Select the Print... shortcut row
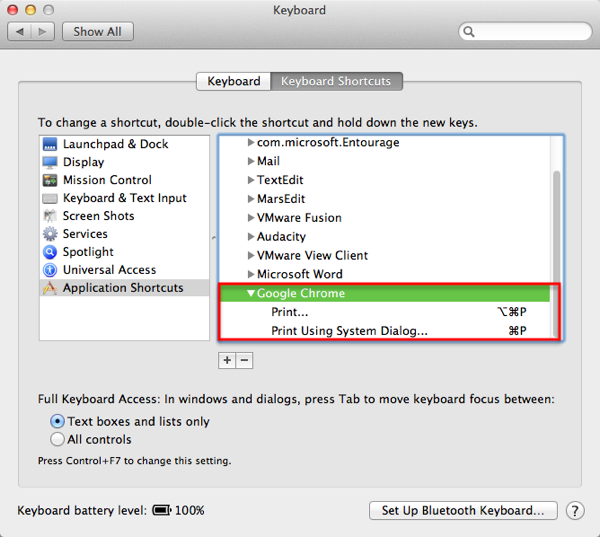The image size is (600, 537). [385, 312]
